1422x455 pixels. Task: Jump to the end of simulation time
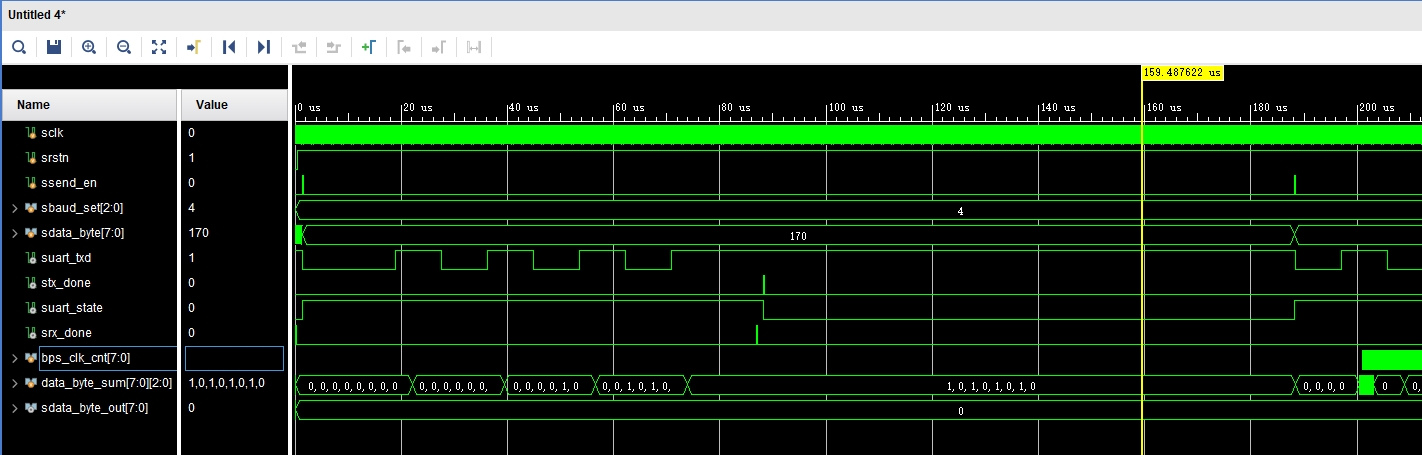pos(264,47)
